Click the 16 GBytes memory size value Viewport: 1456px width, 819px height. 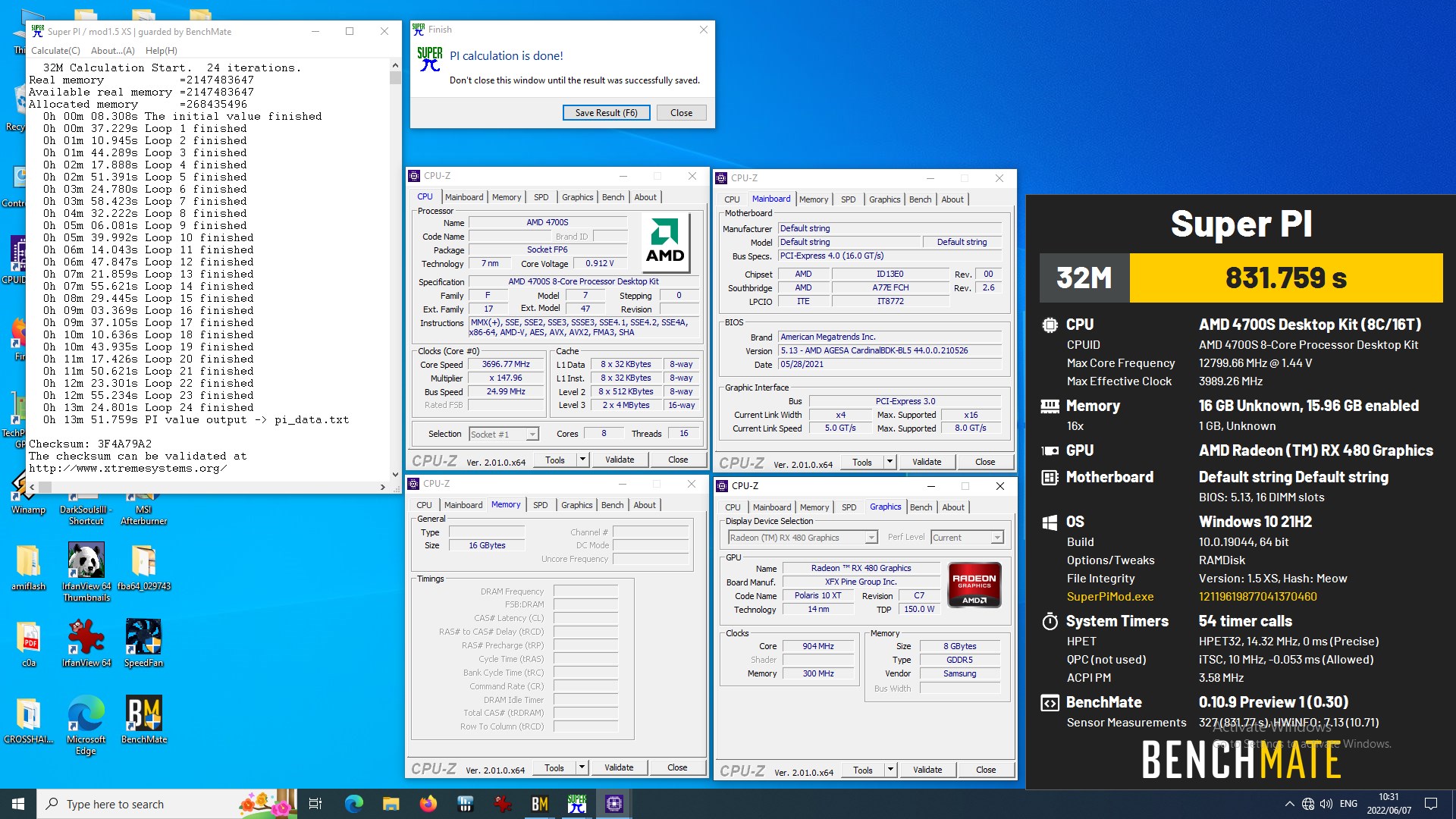(487, 545)
